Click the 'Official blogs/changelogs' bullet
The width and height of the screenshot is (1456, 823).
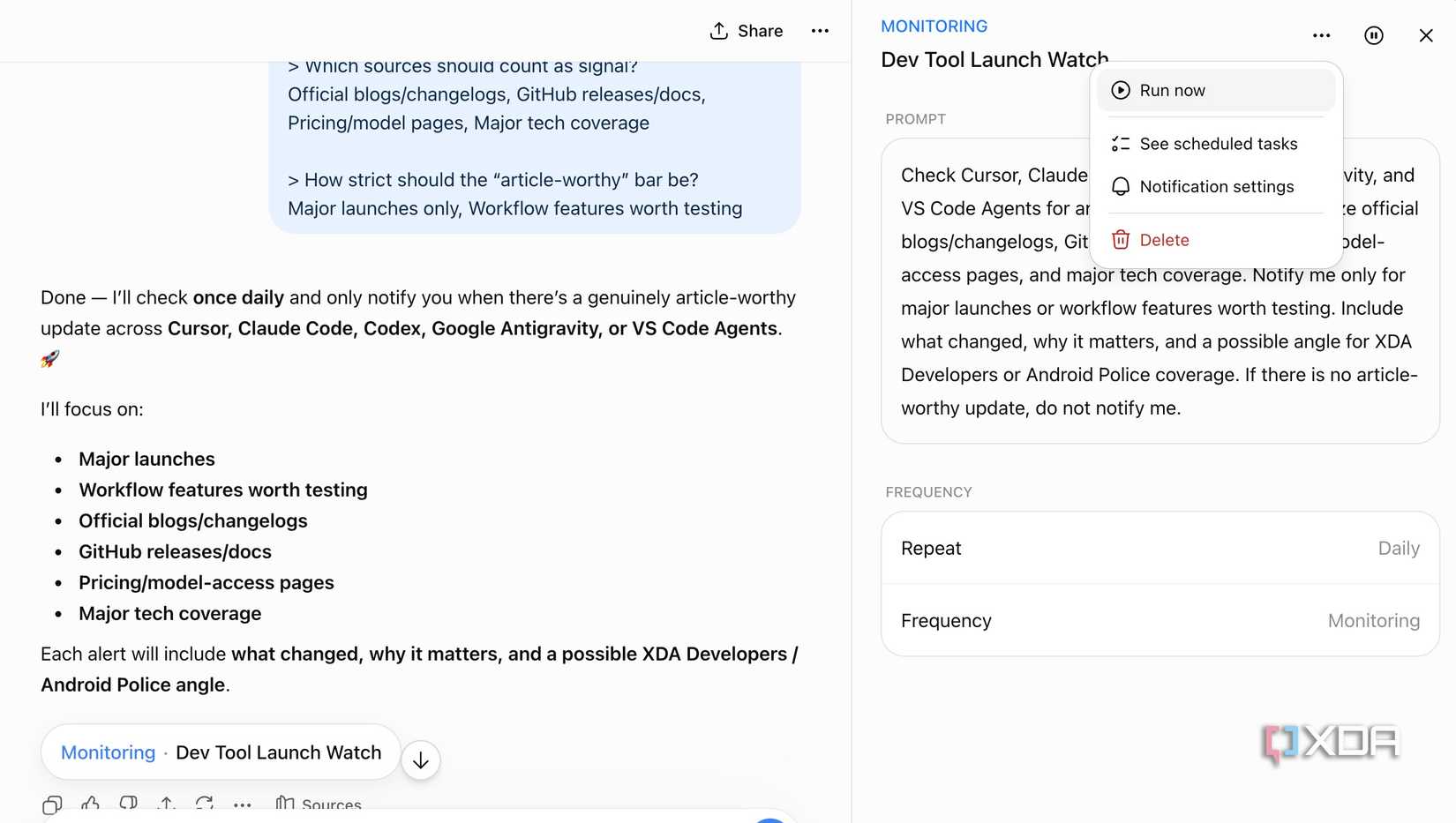[193, 520]
